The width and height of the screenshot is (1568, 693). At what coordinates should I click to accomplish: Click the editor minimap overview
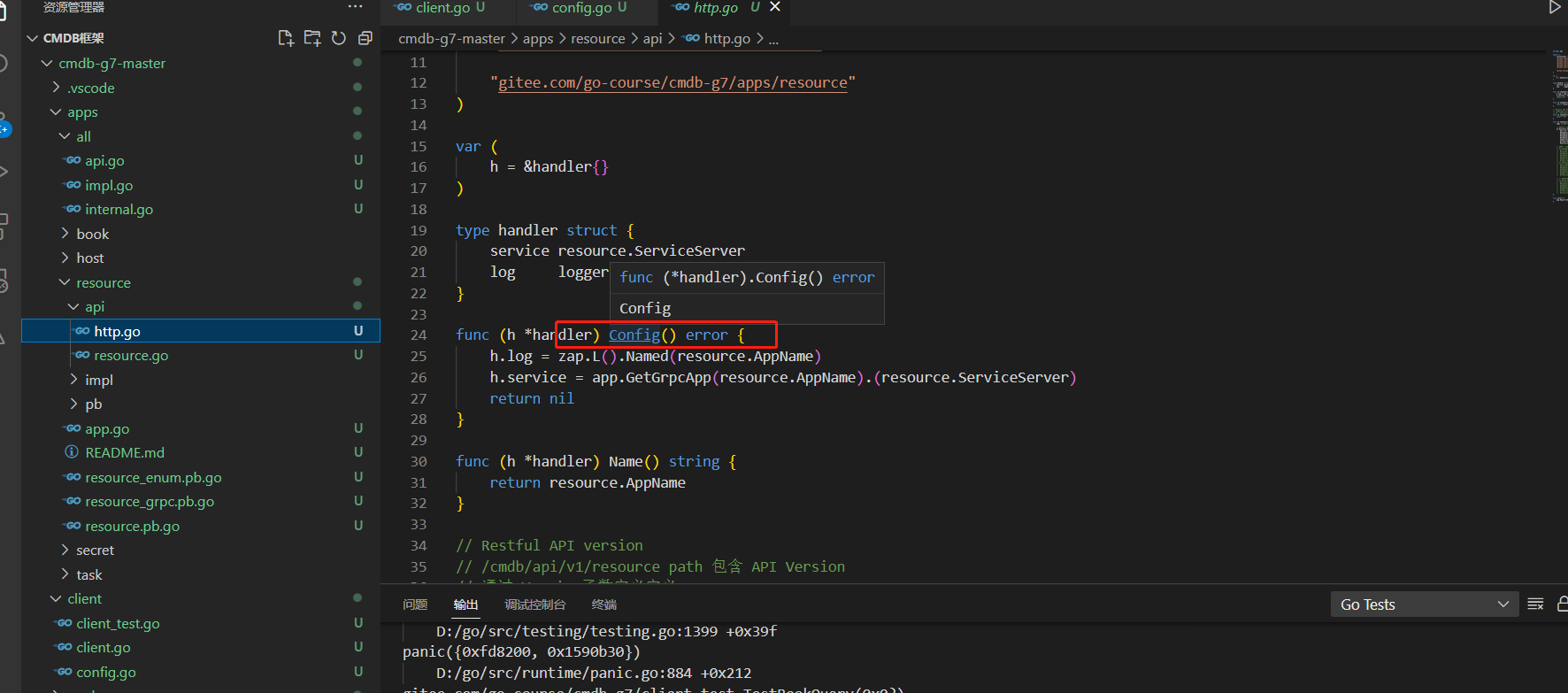[x=1561, y=128]
